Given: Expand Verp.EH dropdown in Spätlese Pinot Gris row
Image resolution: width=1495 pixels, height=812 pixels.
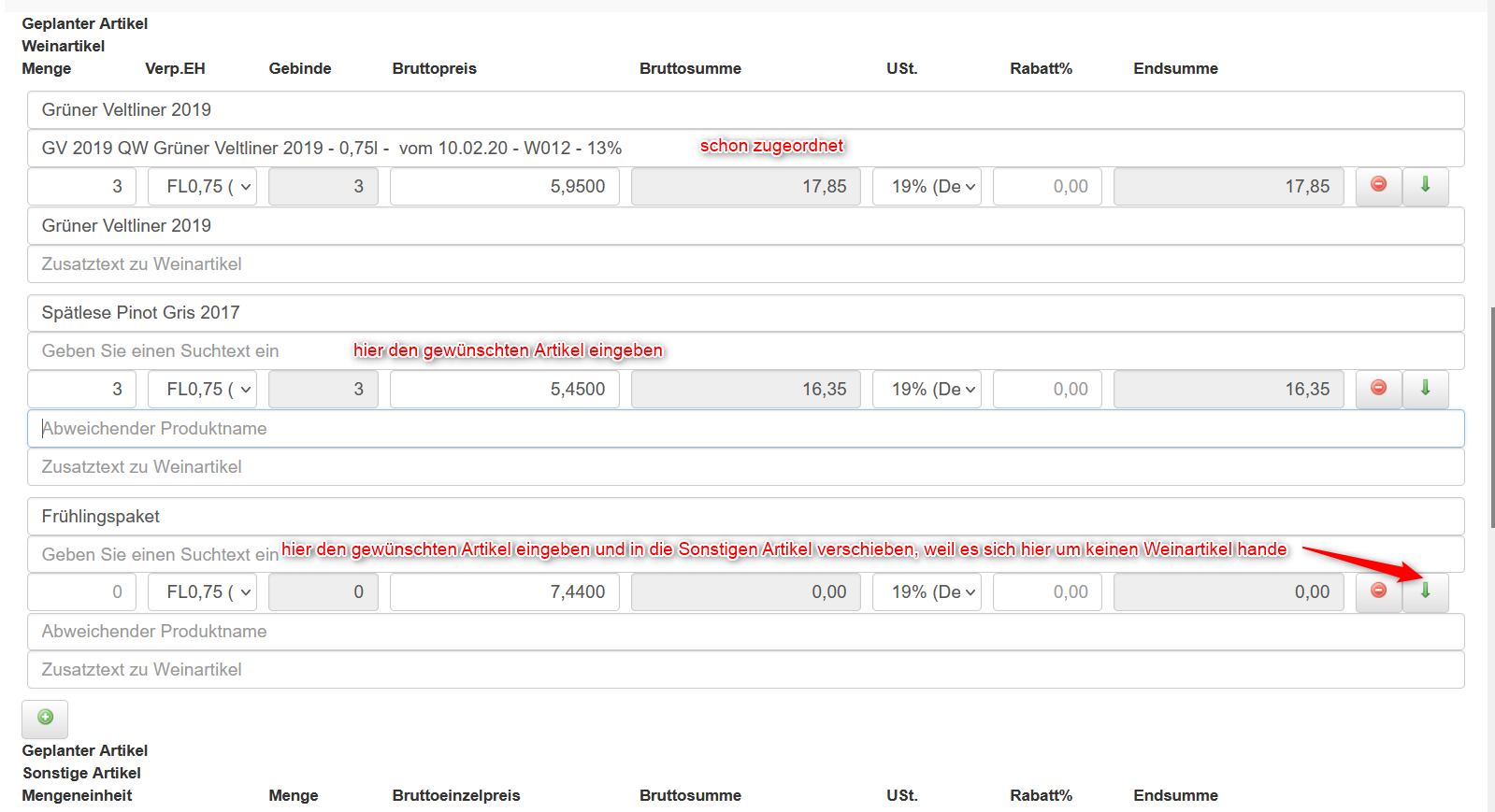Looking at the screenshot, I should (202, 390).
